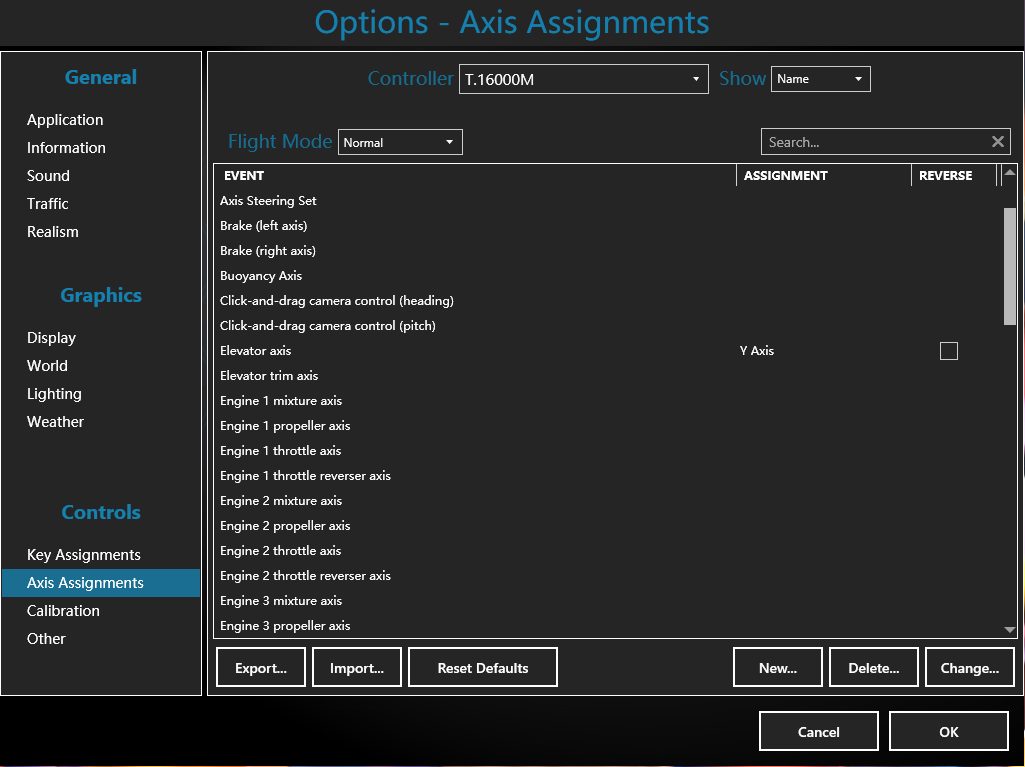Select Display under Graphics
The width and height of the screenshot is (1025, 767).
click(x=51, y=338)
